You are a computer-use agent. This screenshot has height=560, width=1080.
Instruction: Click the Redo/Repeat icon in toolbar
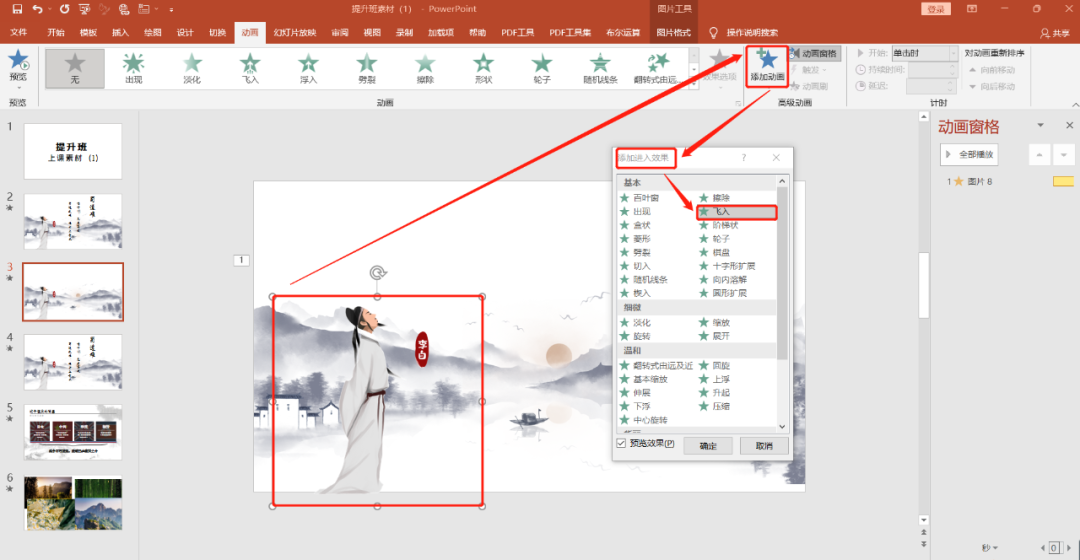(x=64, y=9)
